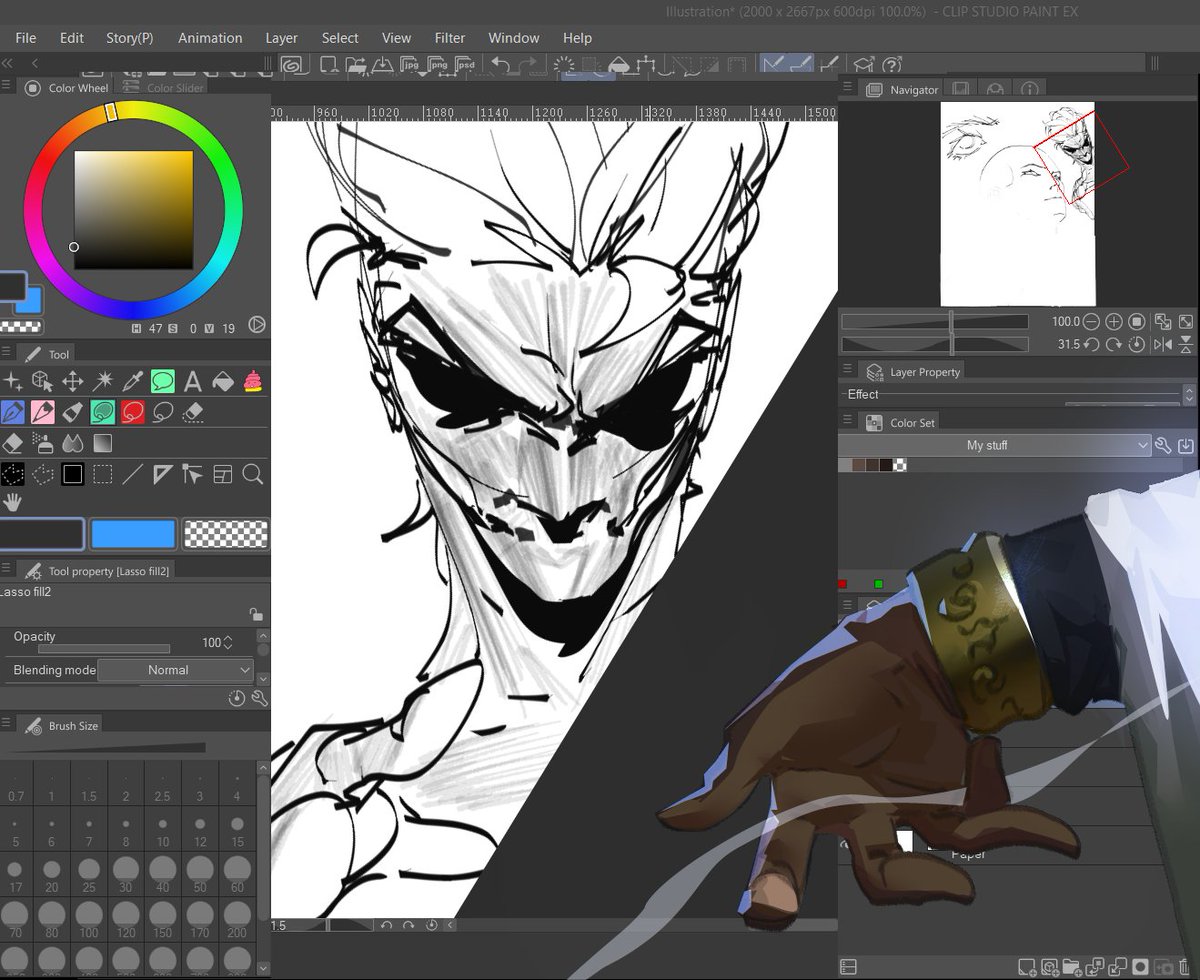Click the Opacity slider bar
This screenshot has width=1200, height=980.
(104, 649)
